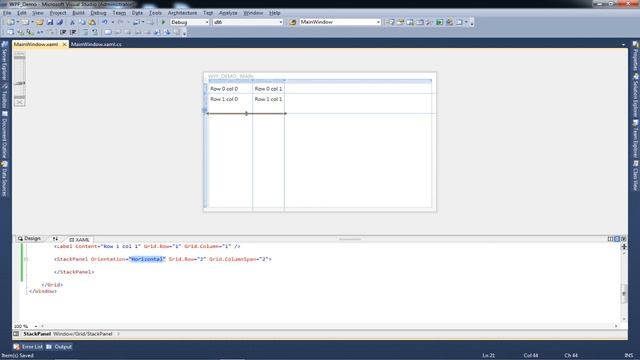The image size is (640, 360).
Task: Close the MainWindow.xaml tab
Action: tap(64, 44)
